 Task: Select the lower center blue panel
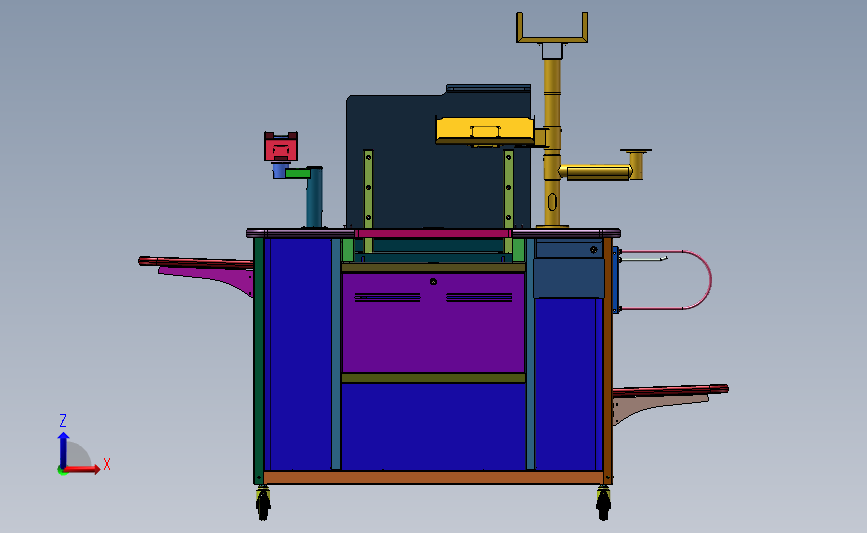433,426
